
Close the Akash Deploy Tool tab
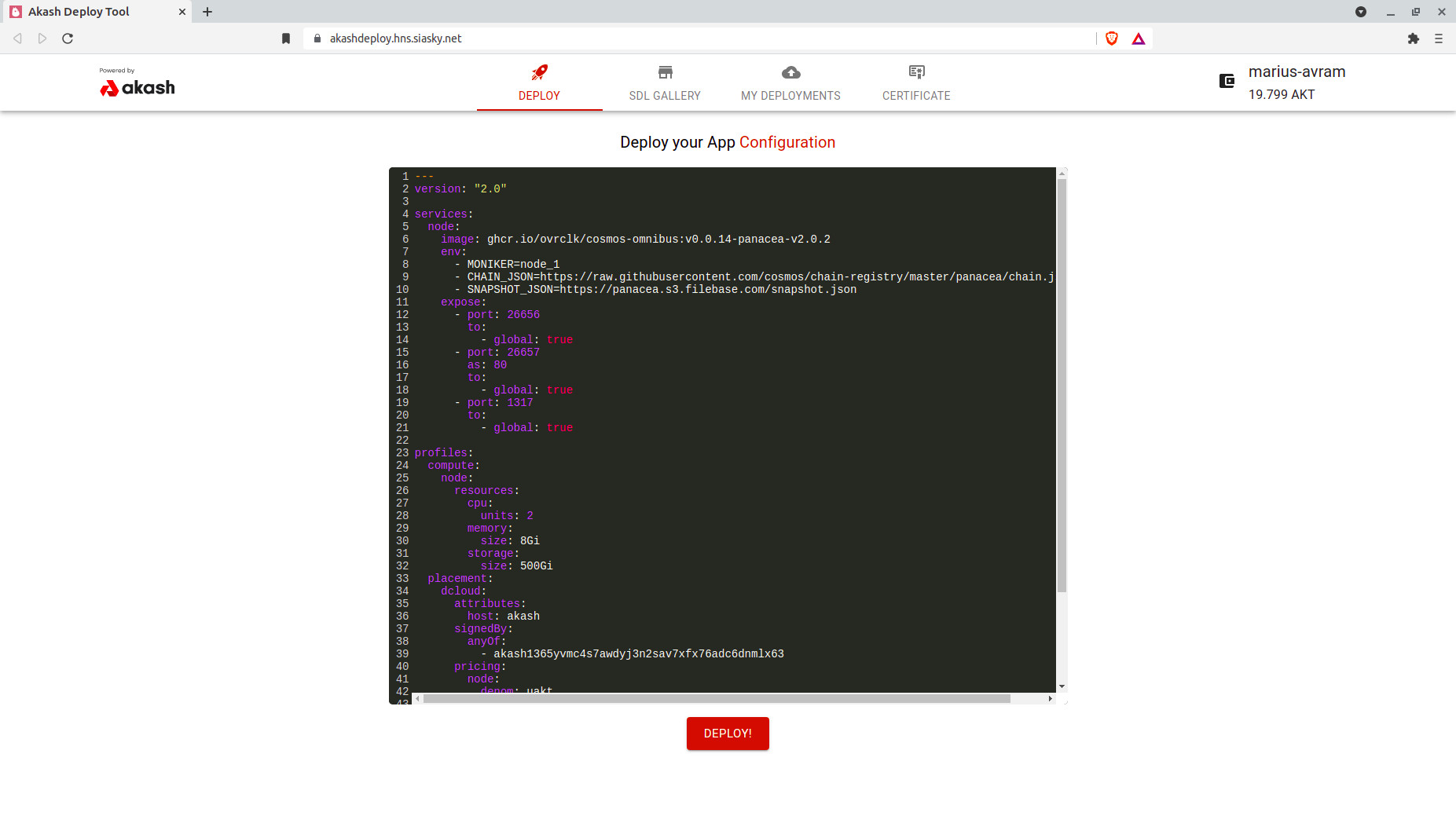(182, 12)
